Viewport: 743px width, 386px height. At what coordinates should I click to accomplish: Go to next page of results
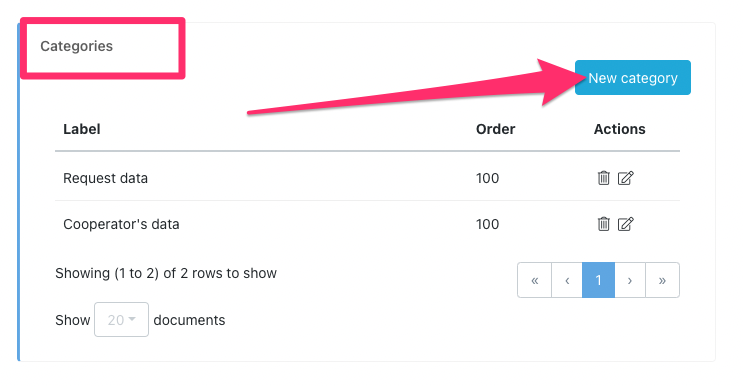[630, 280]
